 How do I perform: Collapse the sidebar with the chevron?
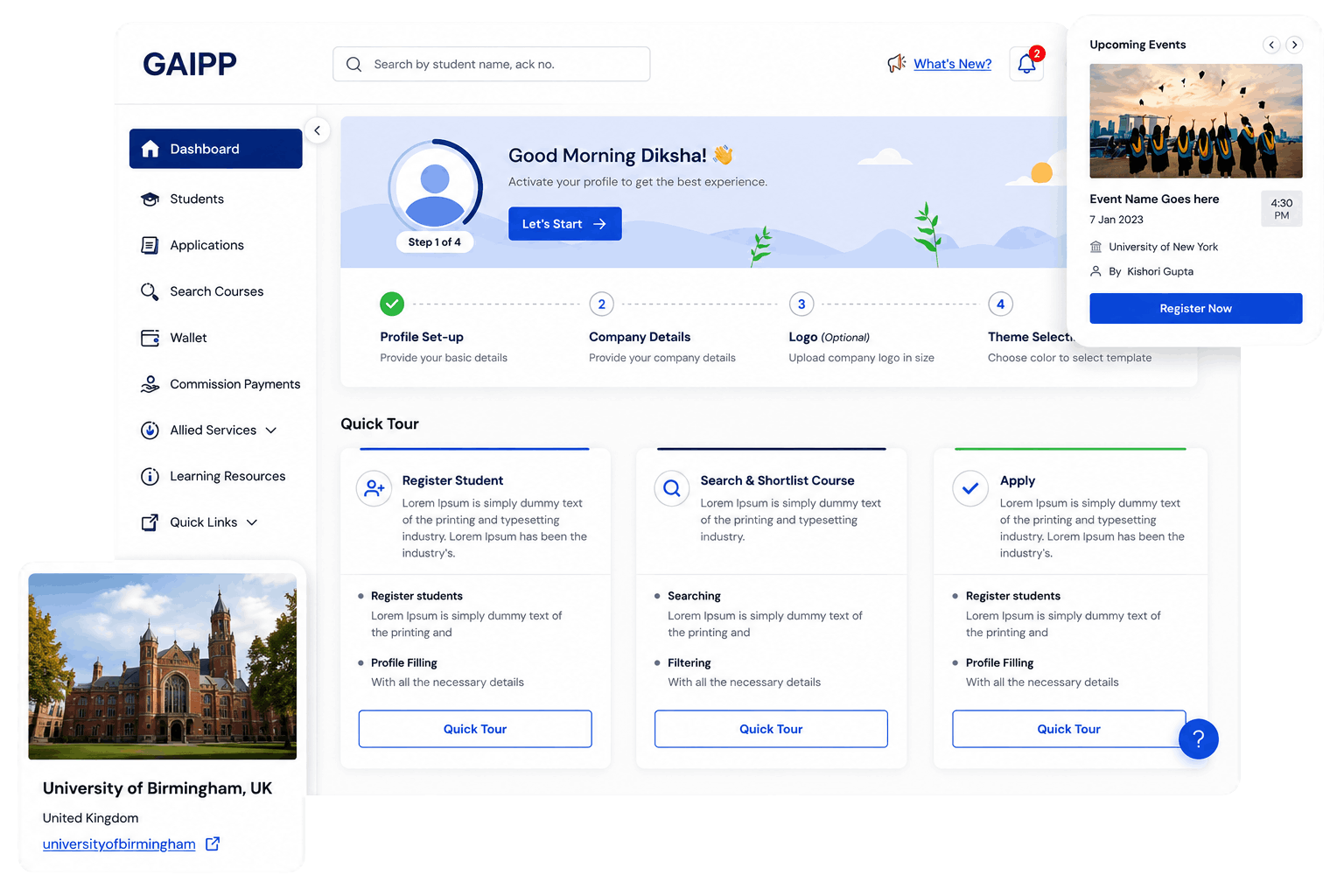(318, 130)
